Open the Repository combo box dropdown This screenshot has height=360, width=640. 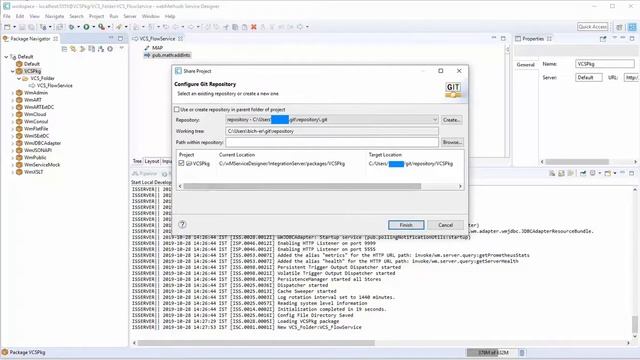tap(435, 120)
